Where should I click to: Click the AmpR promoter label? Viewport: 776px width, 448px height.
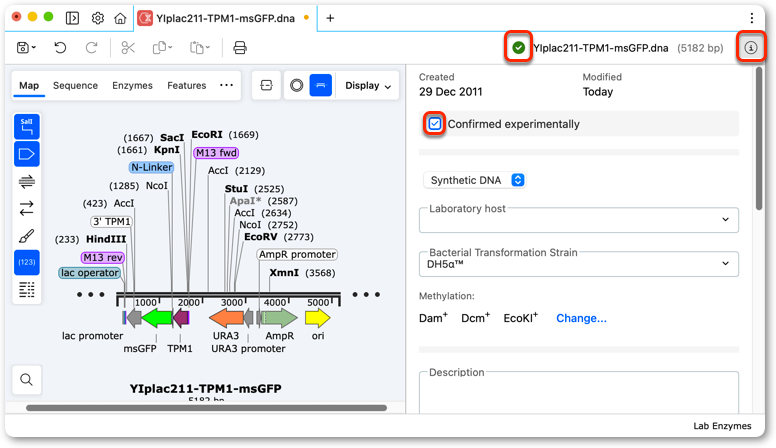click(x=297, y=254)
